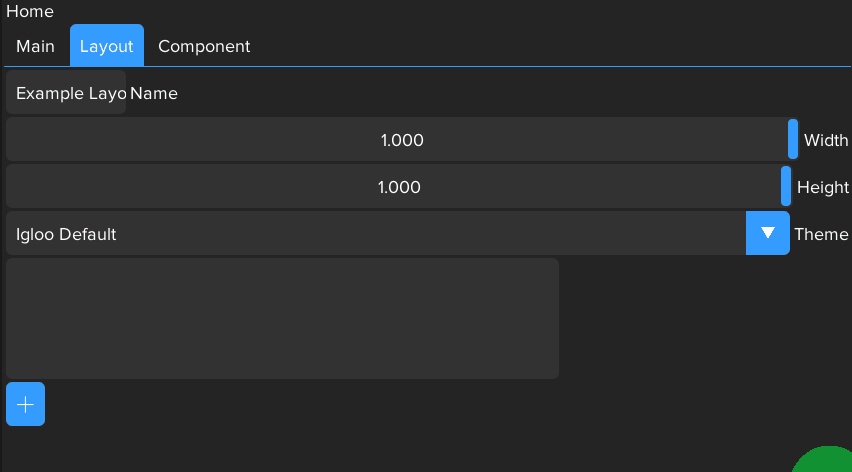Image resolution: width=852 pixels, height=472 pixels.
Task: Click the Width value 1.000
Action: pos(402,140)
